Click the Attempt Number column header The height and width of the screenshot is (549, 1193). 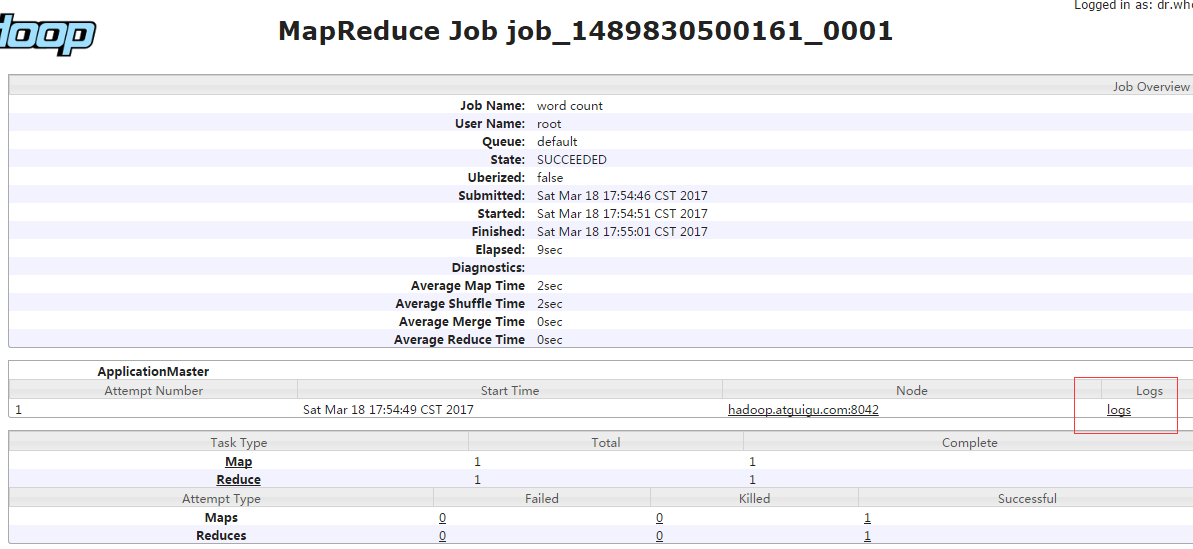tap(154, 391)
